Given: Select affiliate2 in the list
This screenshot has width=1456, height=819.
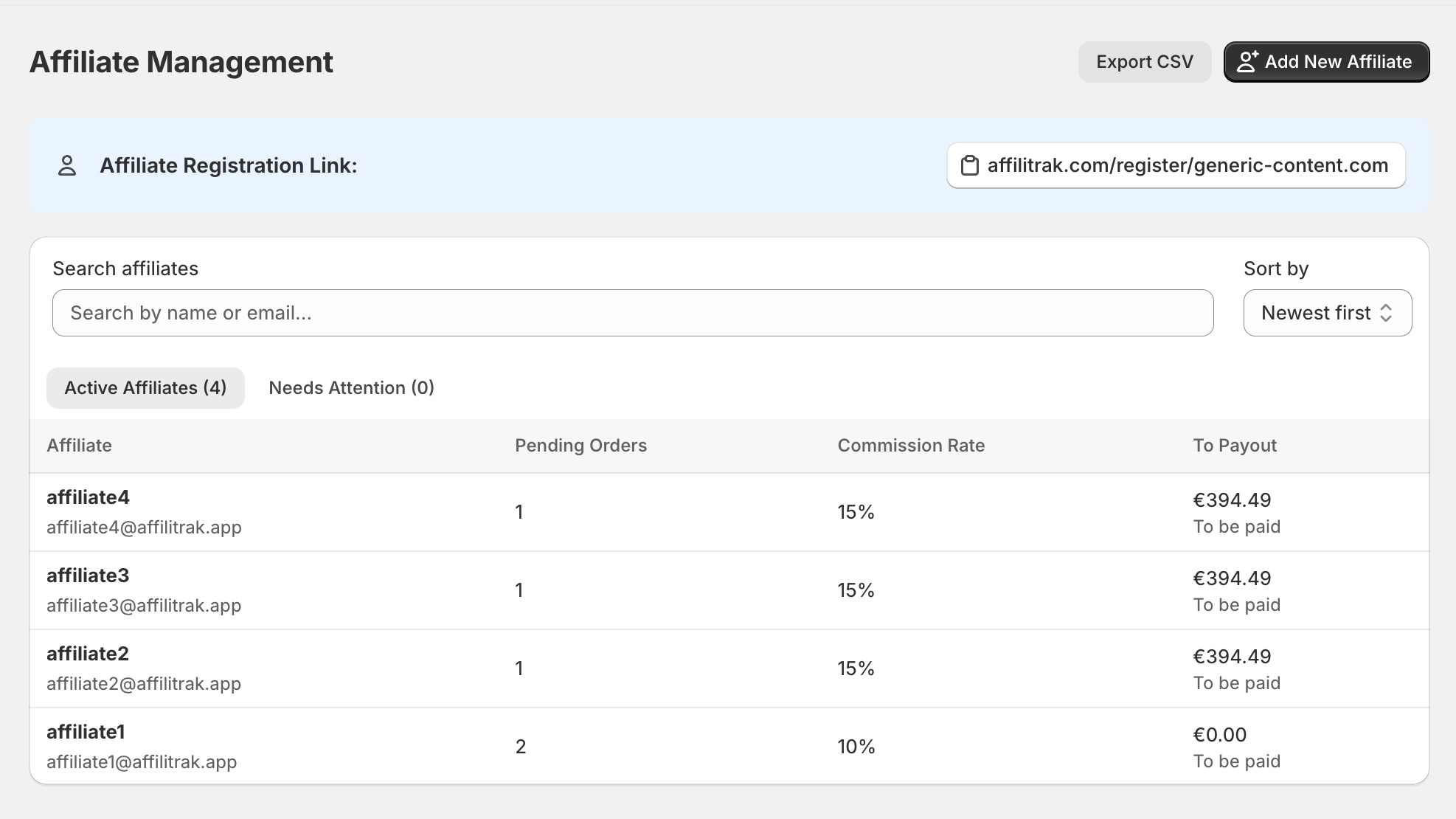Looking at the screenshot, I should 729,668.
